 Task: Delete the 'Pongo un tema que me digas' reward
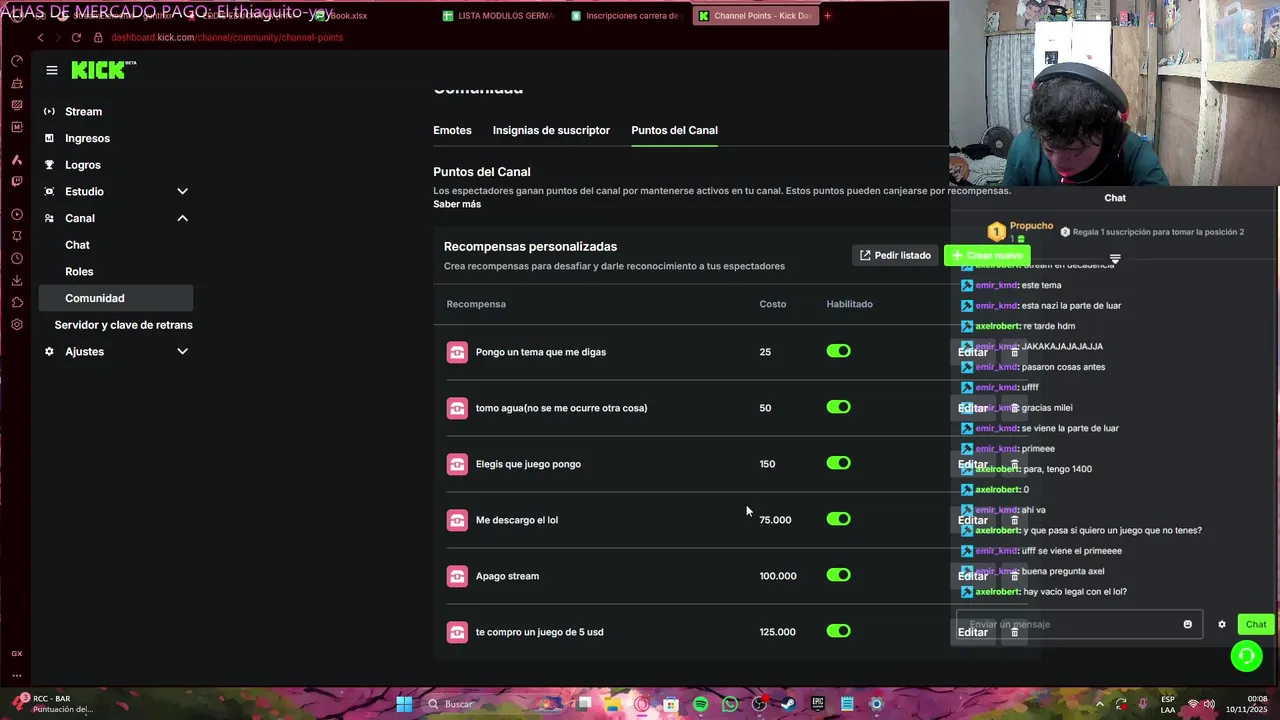1014,352
